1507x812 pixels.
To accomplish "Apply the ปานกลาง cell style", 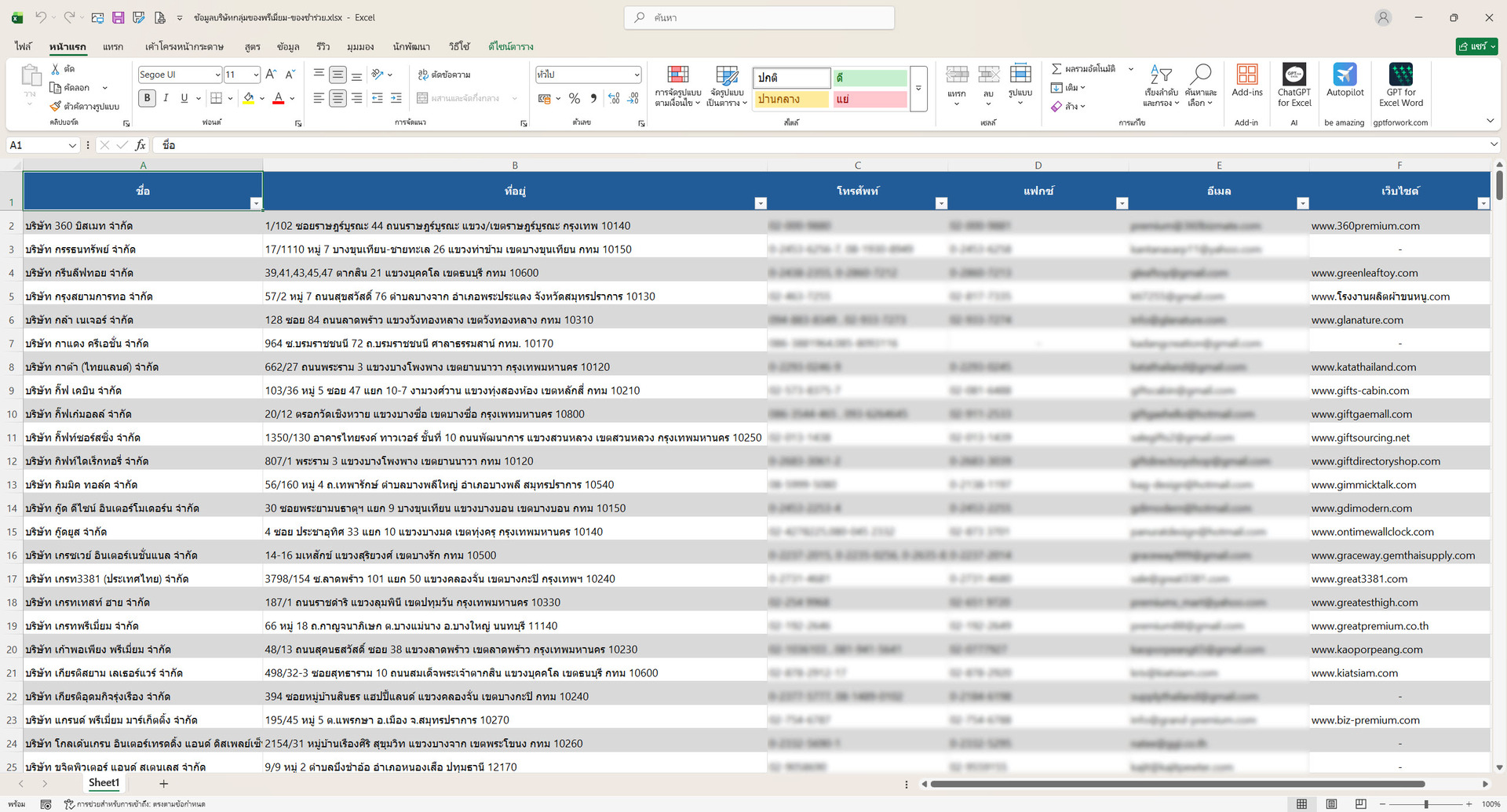I will [791, 99].
